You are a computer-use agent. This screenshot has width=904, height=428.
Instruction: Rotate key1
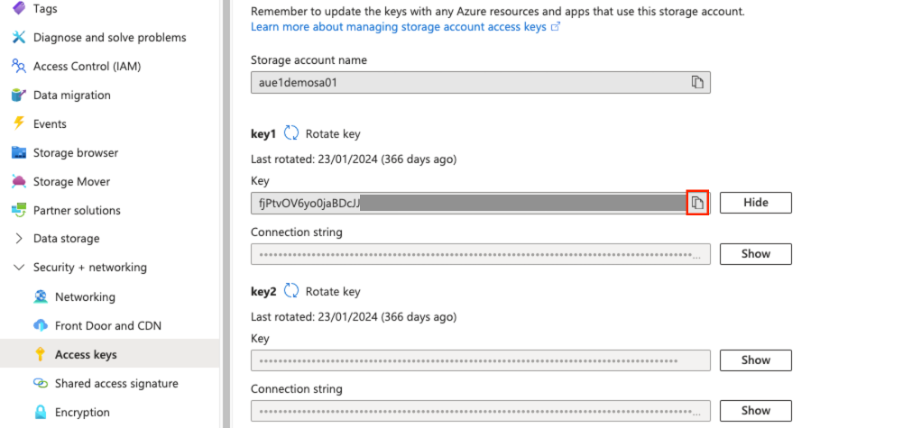pyautogui.click(x=333, y=134)
